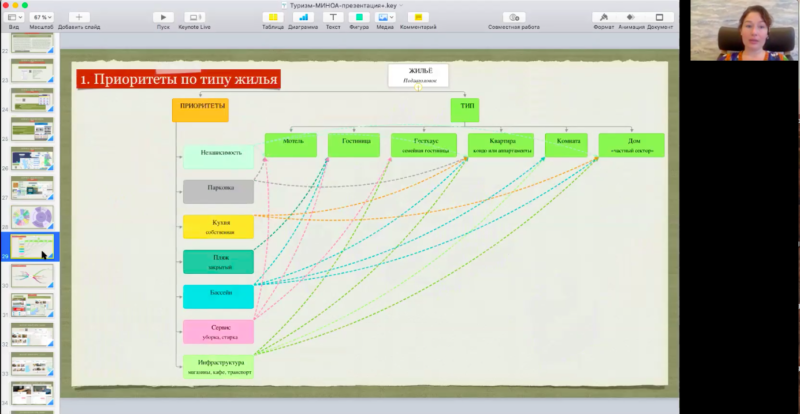Viewport: 800px width, 414px height.
Task: Insert a table from the toolbar
Action: (272, 17)
